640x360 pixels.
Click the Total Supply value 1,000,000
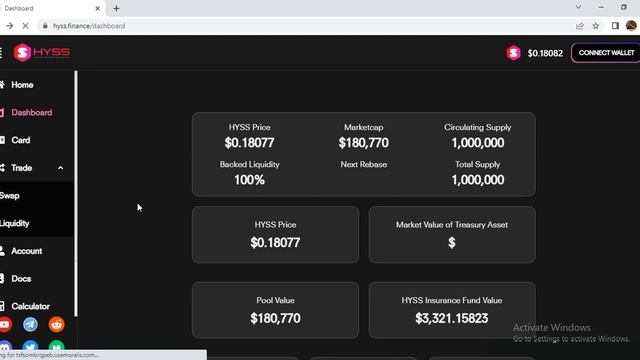coord(478,180)
